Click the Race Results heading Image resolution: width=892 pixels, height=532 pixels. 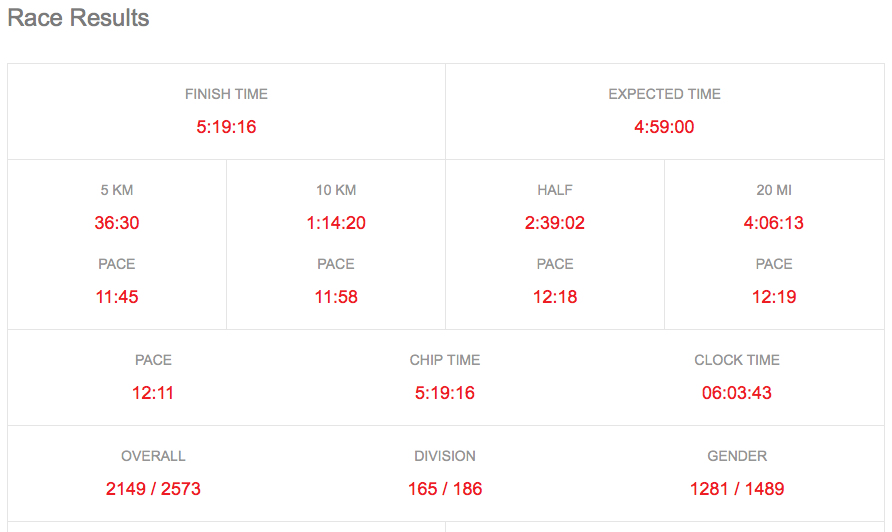[78, 18]
